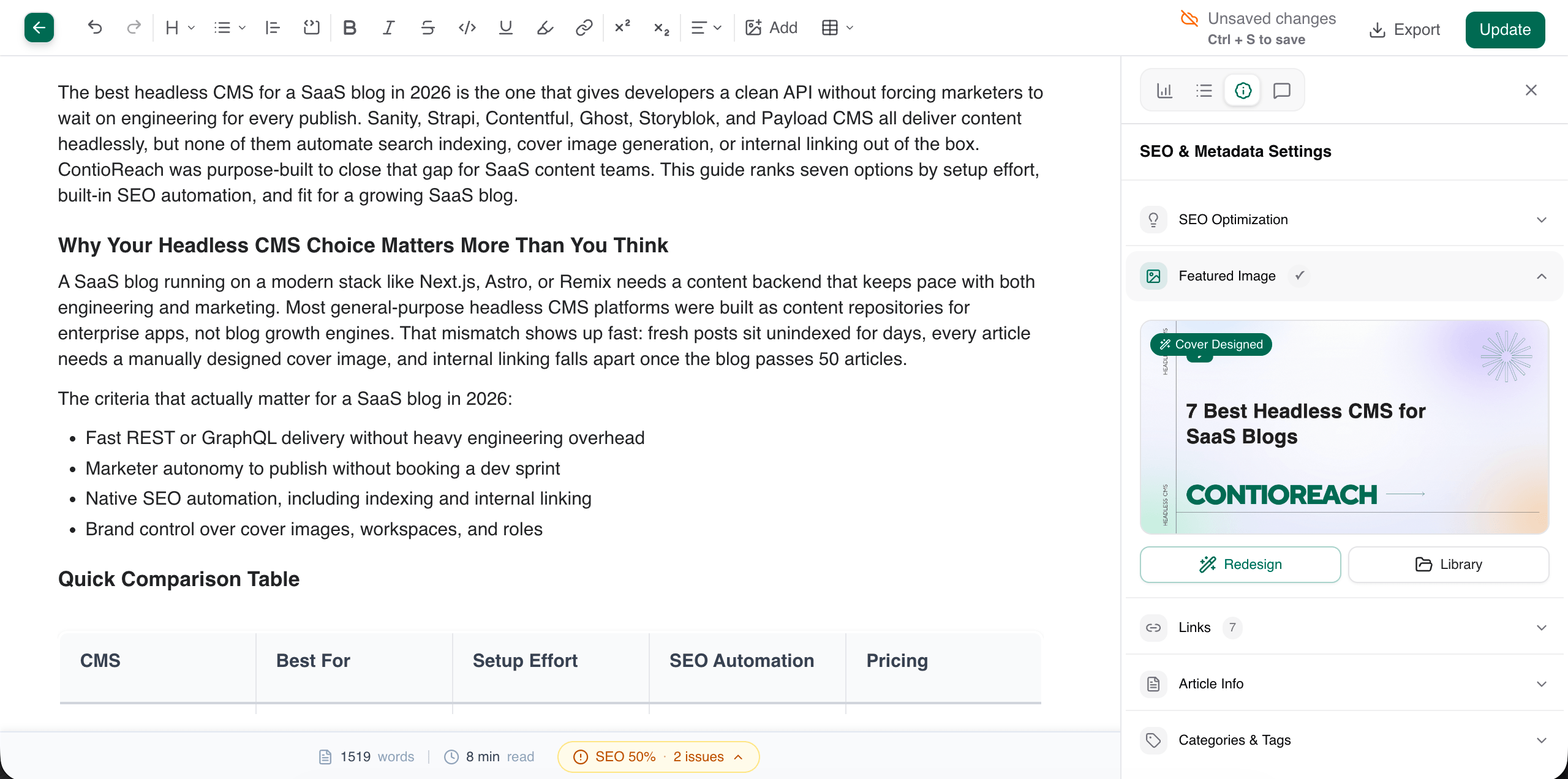Insert a code block
The width and height of the screenshot is (1568, 779).
[x=312, y=28]
